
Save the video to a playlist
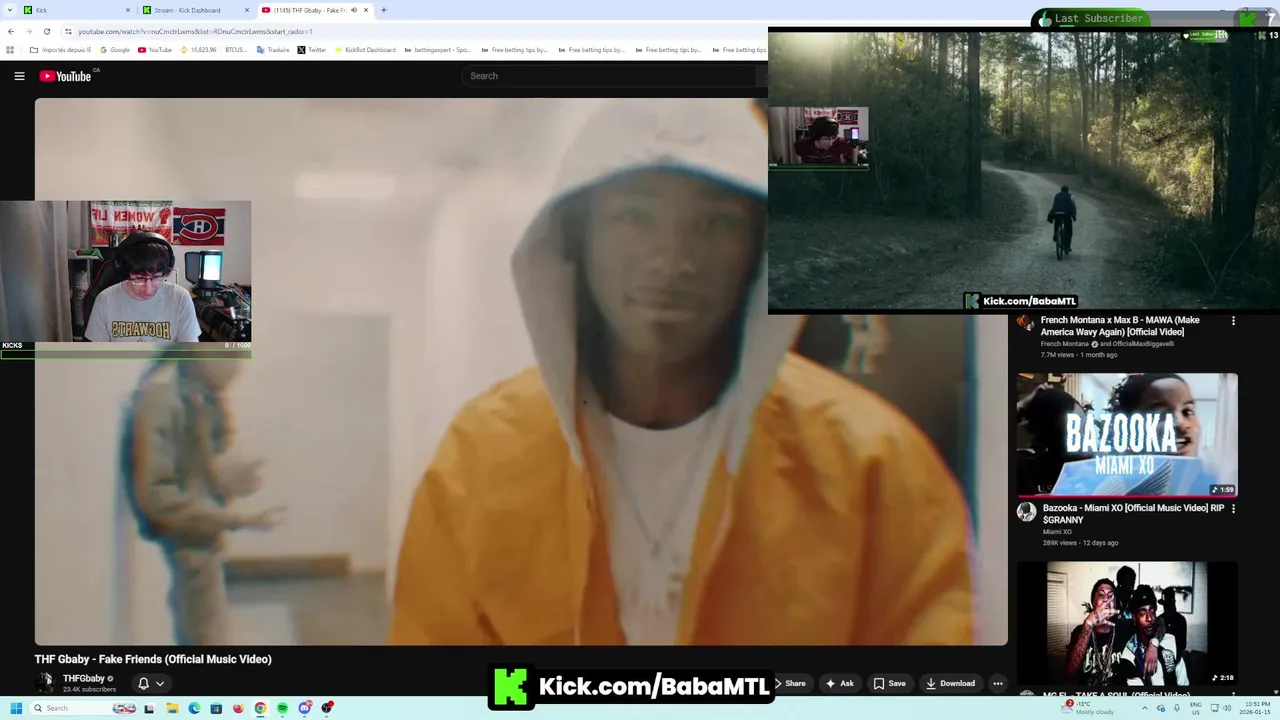point(889,684)
